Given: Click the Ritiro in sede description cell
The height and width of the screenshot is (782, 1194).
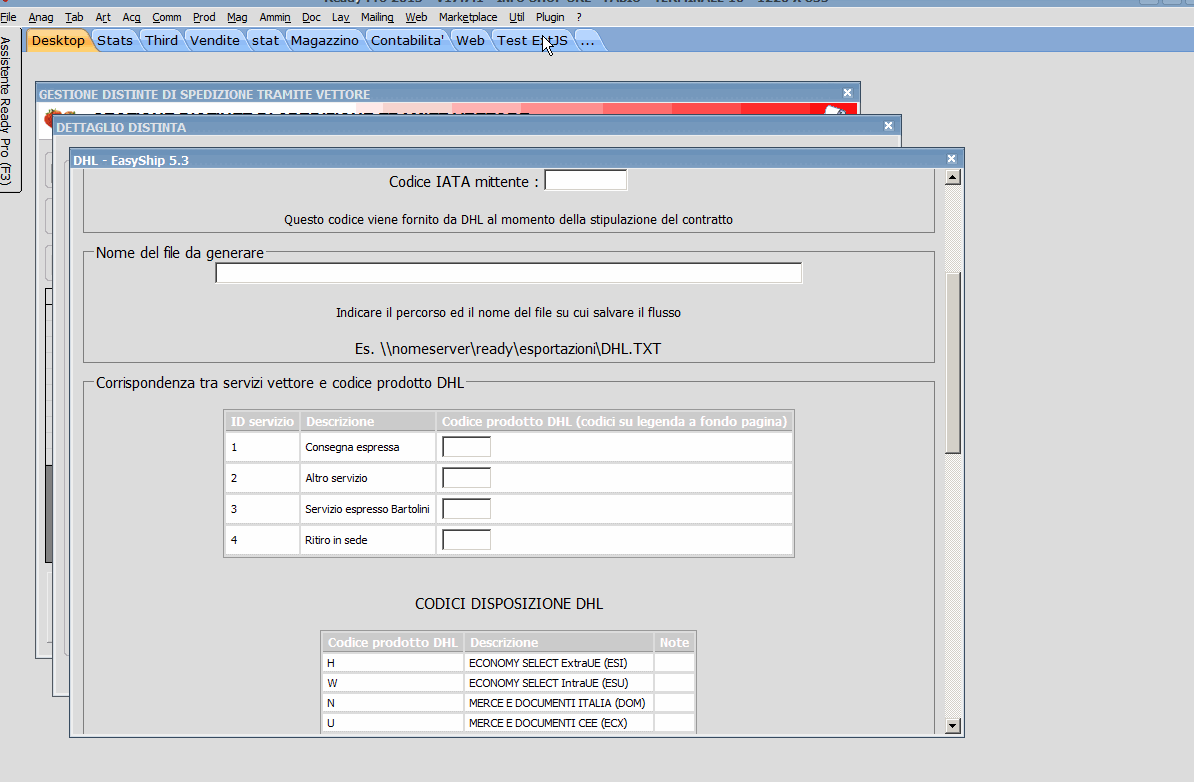Looking at the screenshot, I should click(368, 540).
